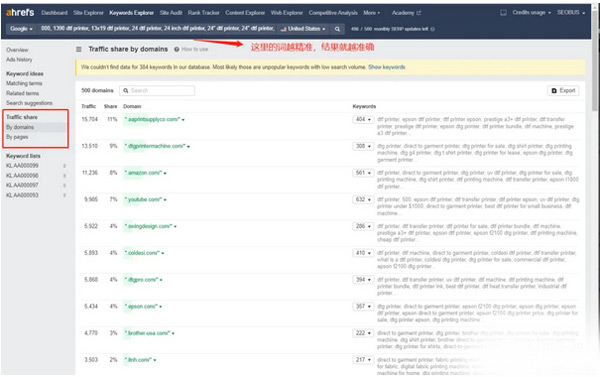
Task: Open Dashboard in top navigation
Action: (x=54, y=13)
